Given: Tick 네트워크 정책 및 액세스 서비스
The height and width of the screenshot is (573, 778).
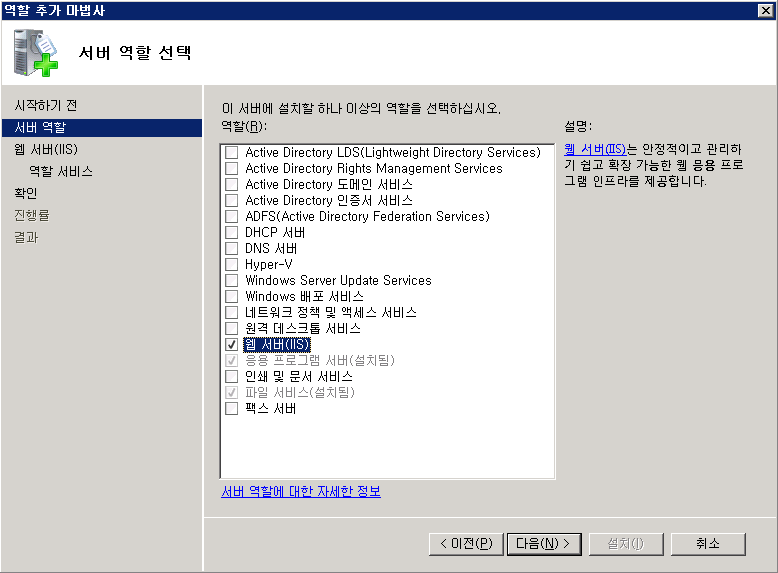Looking at the screenshot, I should [x=231, y=312].
